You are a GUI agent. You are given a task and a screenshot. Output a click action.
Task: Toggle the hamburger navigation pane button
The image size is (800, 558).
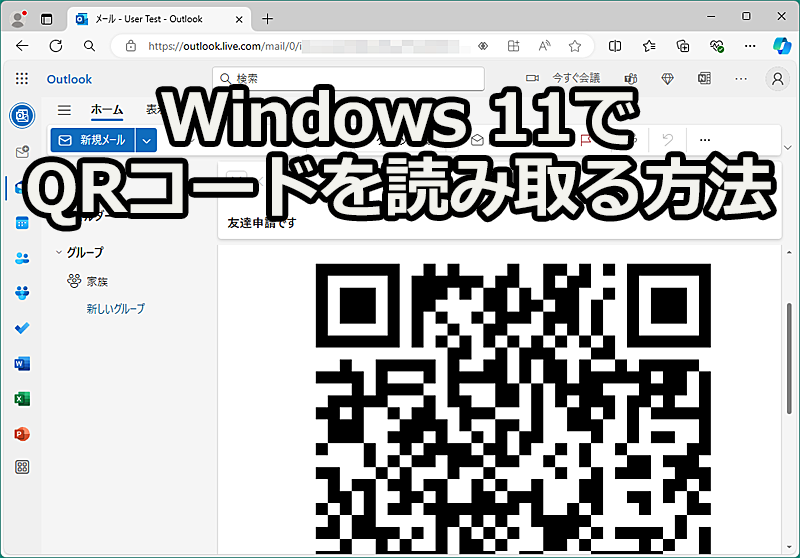click(x=64, y=110)
